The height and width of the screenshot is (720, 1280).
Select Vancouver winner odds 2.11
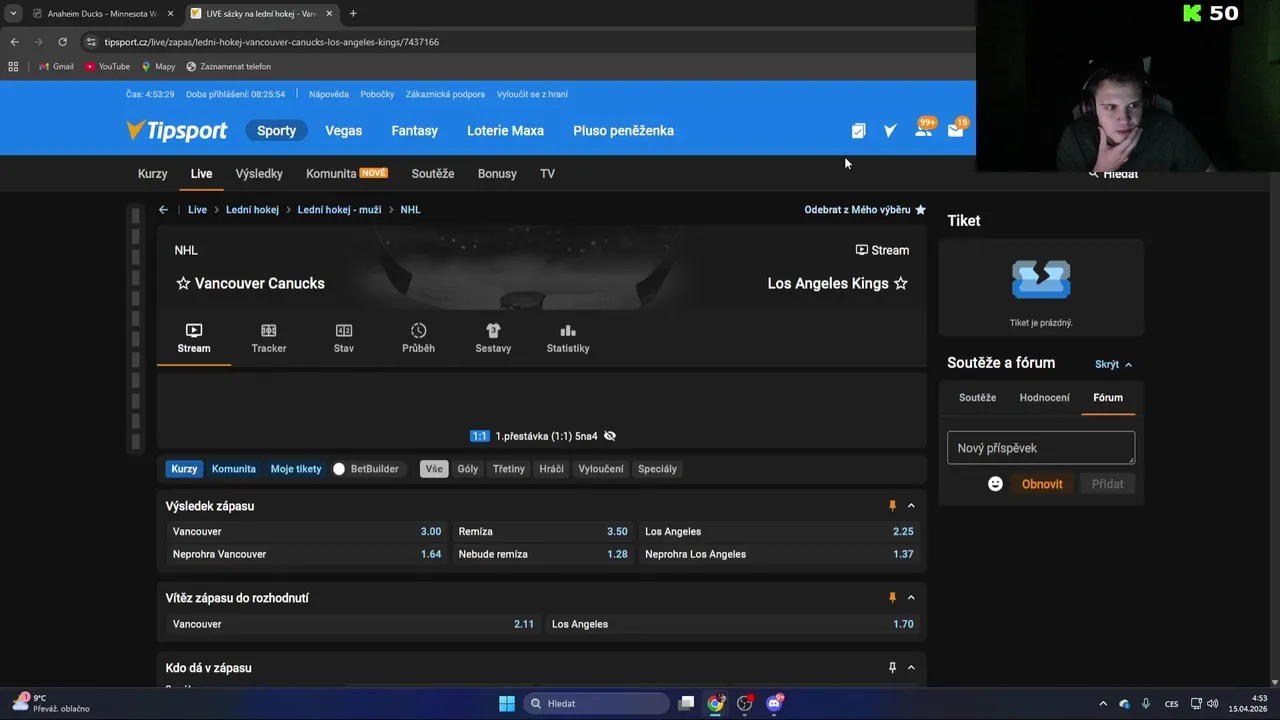tap(353, 624)
